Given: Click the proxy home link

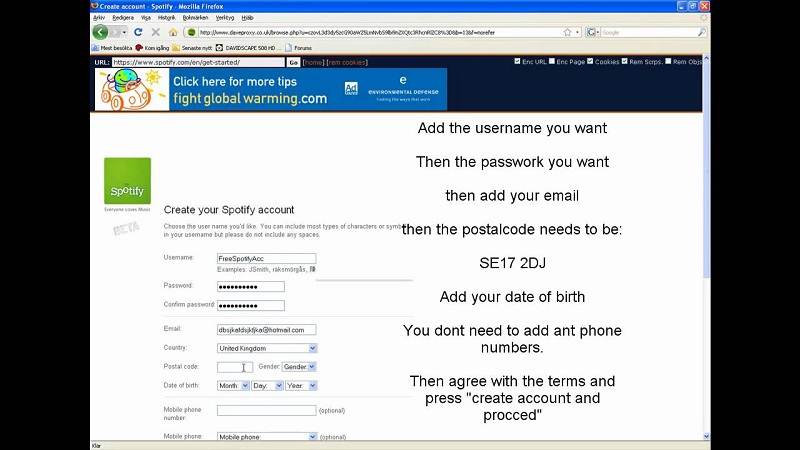Looking at the screenshot, I should (x=313, y=62).
